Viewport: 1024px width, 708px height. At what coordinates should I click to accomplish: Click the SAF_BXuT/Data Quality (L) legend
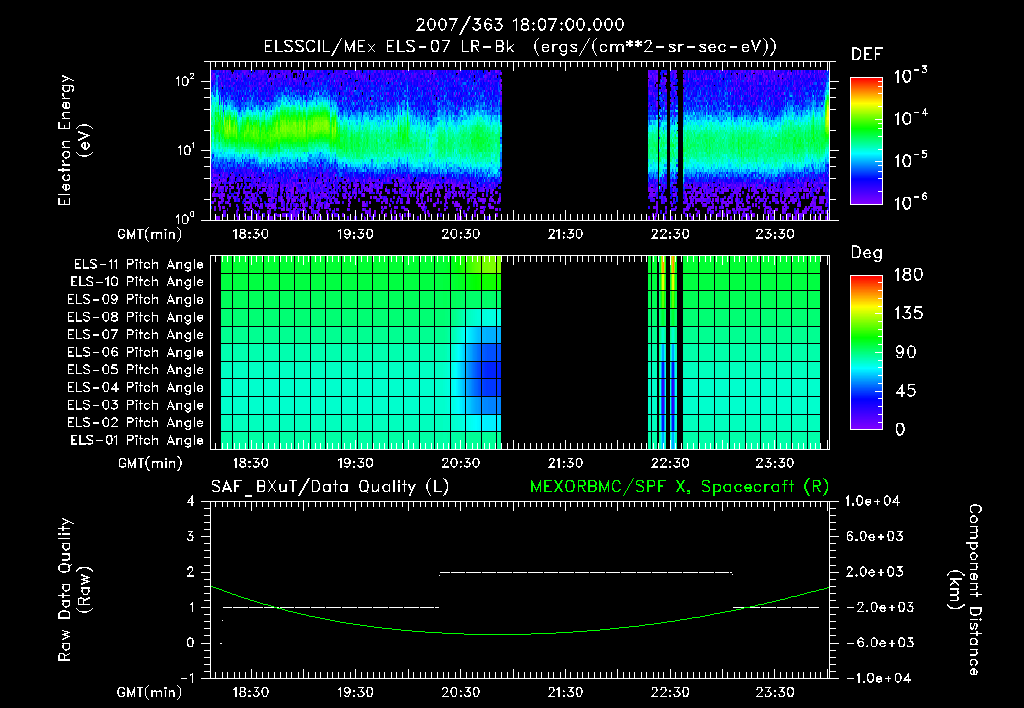[x=330, y=487]
